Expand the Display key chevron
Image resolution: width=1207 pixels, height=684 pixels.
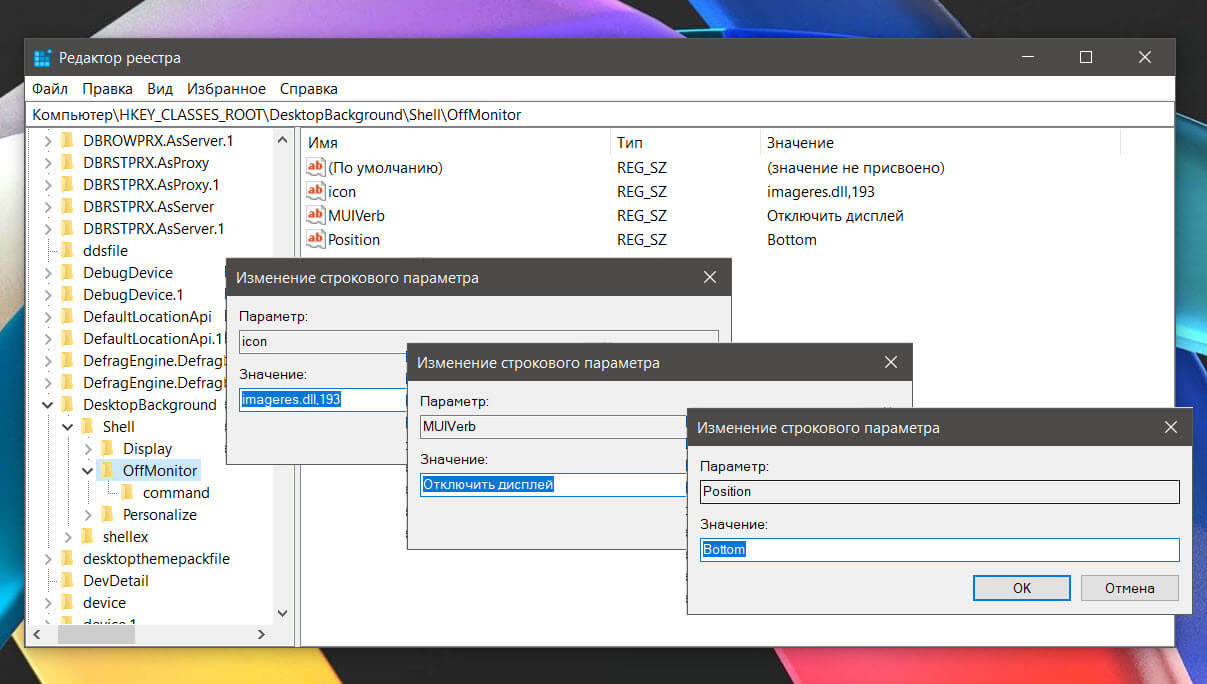pyautogui.click(x=88, y=449)
